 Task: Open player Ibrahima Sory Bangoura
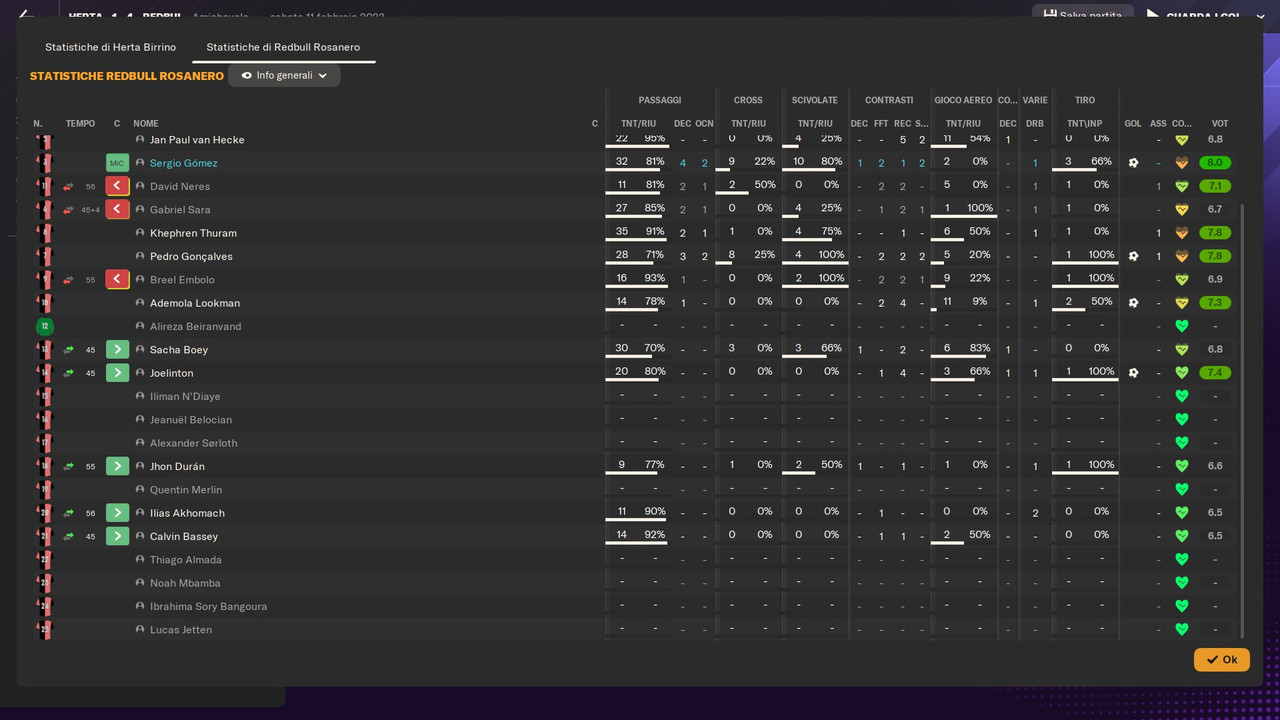(x=208, y=606)
